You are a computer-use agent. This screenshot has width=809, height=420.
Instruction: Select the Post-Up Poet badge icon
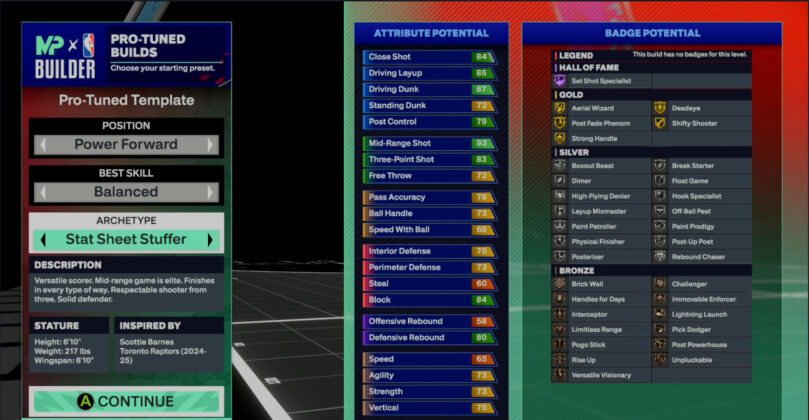660,241
